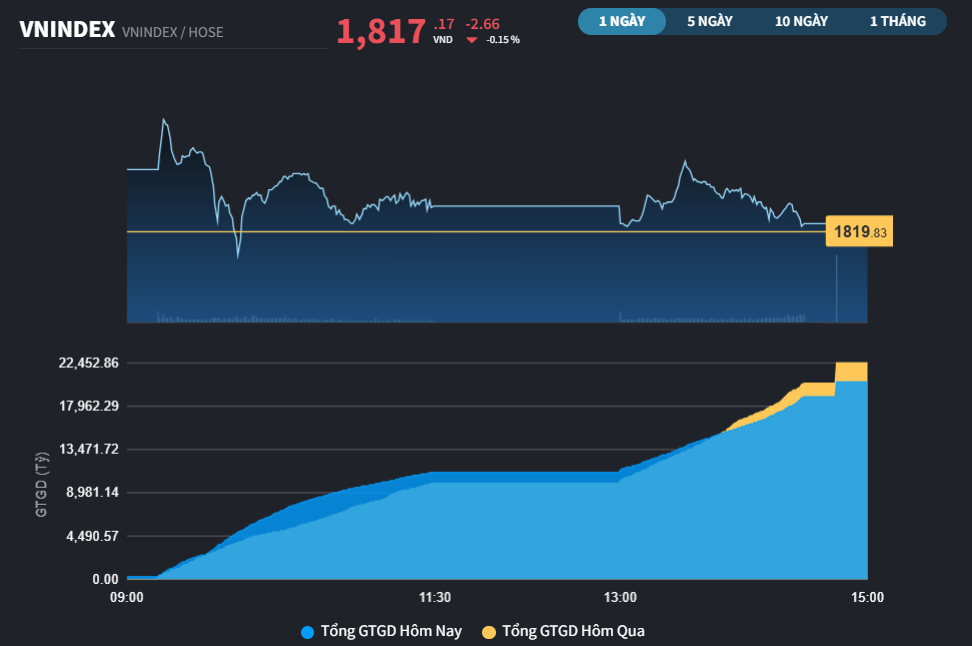Click the GTGD (Tỷ) vertical axis title
This screenshot has width=972, height=646.
(42, 484)
